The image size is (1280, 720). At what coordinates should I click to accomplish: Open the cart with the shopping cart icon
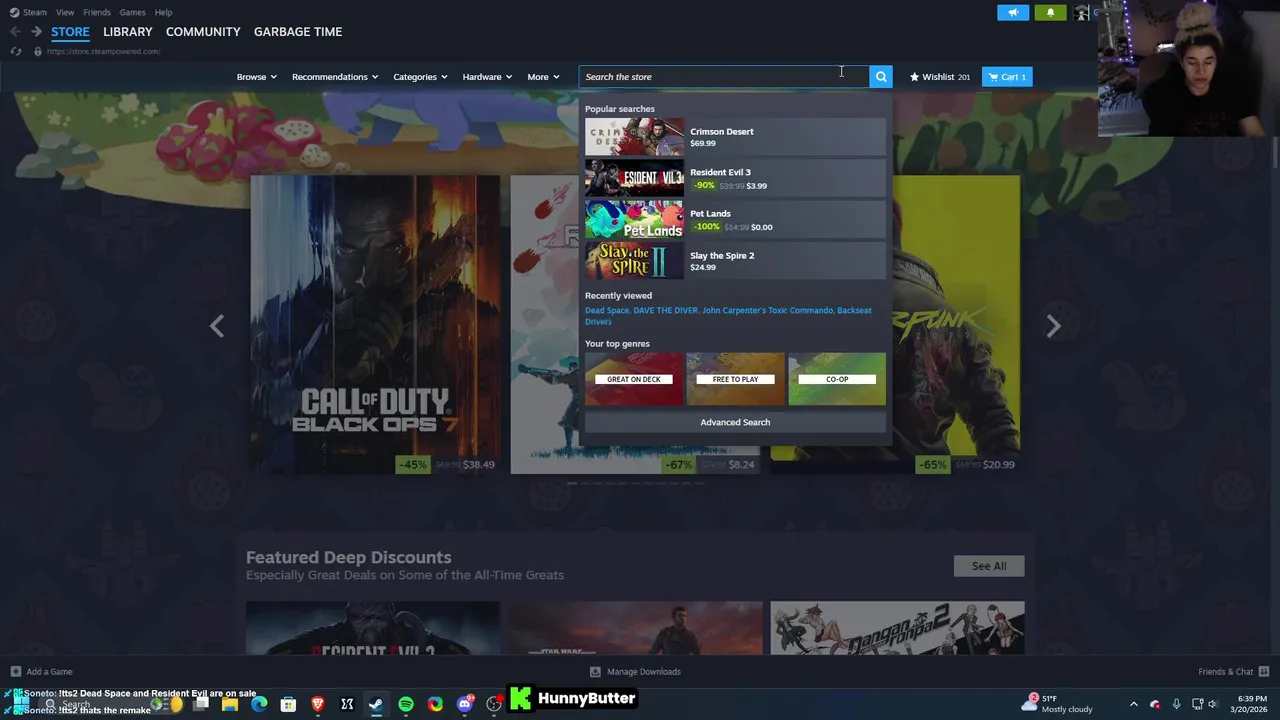[994, 77]
